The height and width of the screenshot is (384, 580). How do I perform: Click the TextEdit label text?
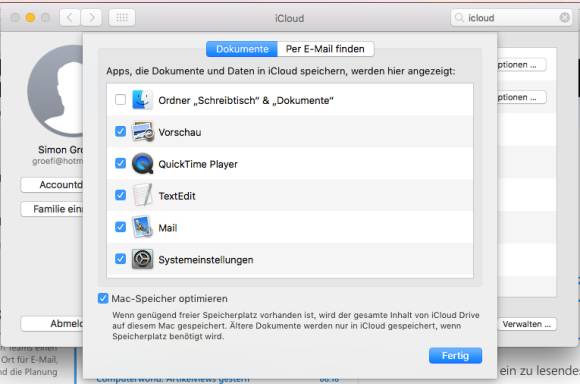(177, 196)
